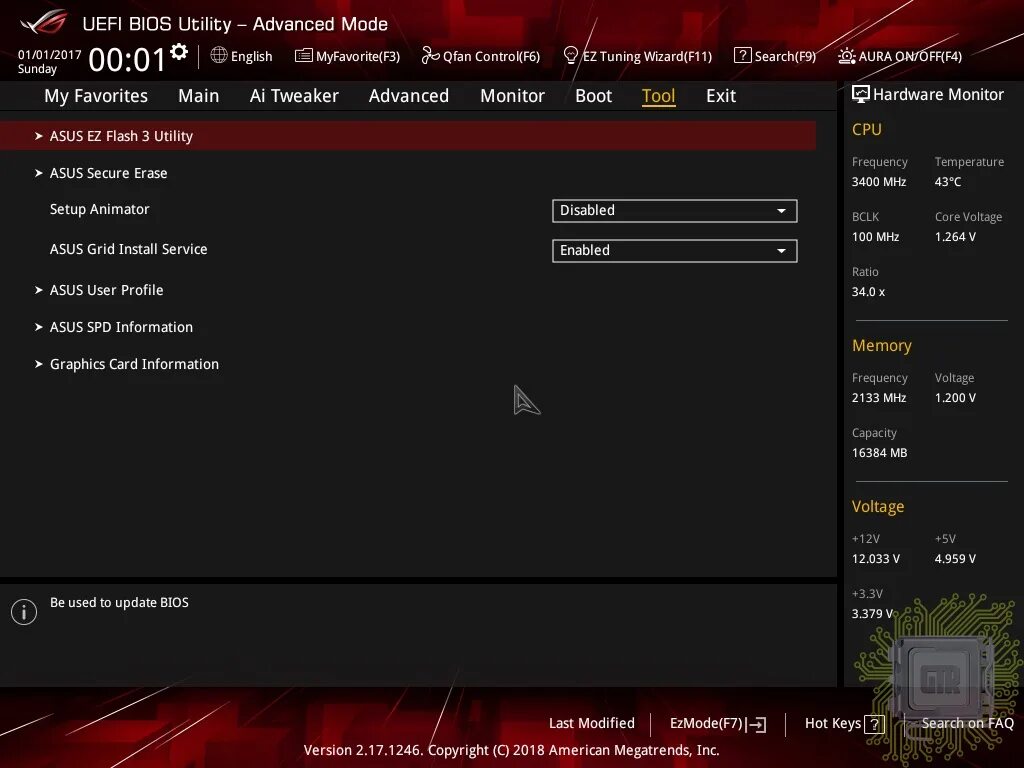Click the MyFavorite list icon

click(304, 56)
